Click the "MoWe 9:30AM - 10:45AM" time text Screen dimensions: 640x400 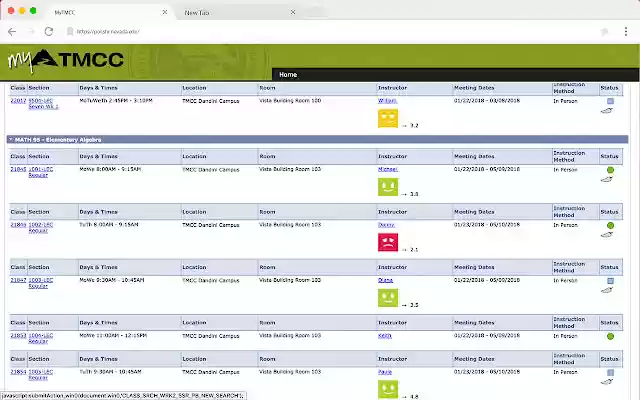click(x=112, y=280)
